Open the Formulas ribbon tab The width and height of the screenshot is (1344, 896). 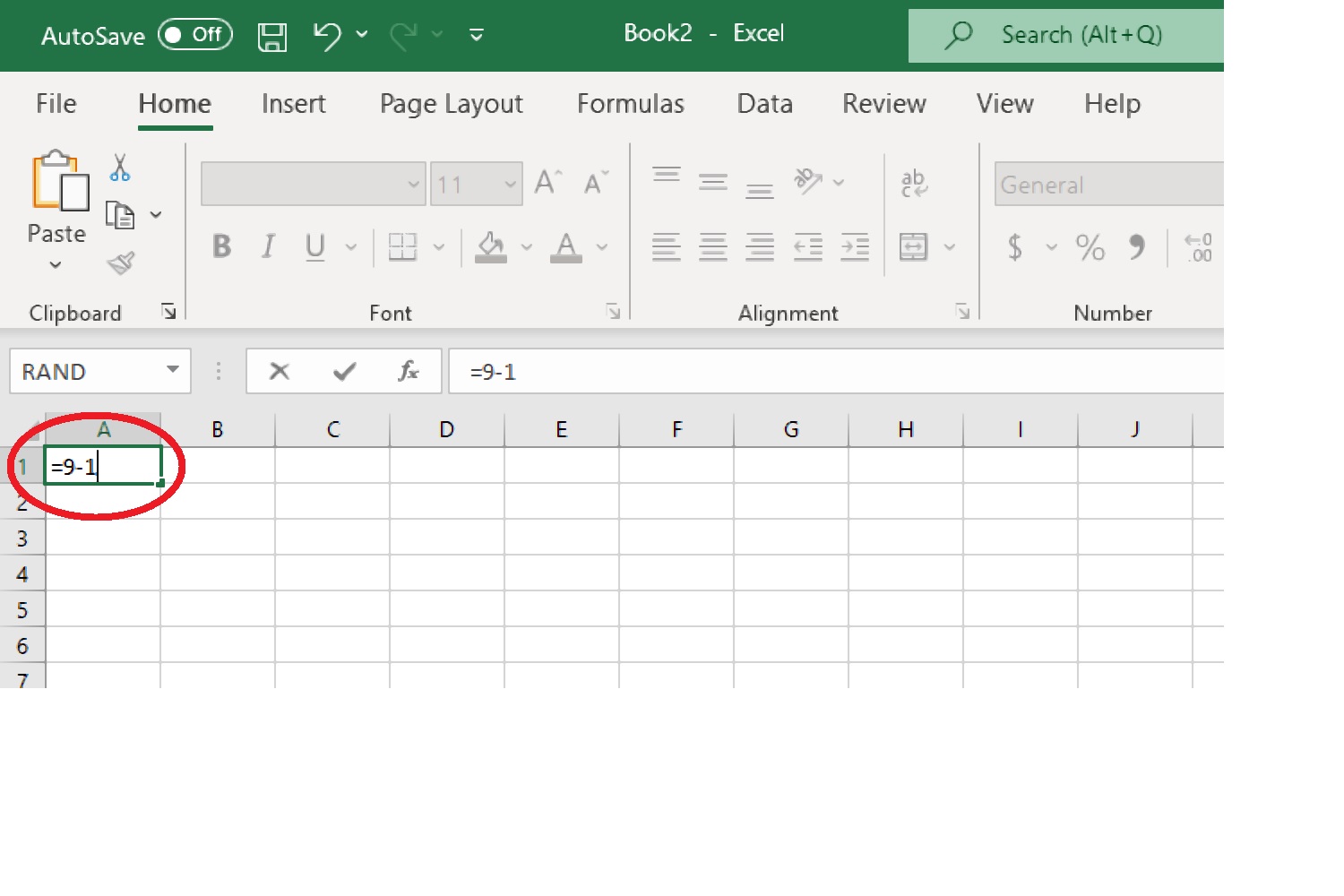tap(630, 104)
